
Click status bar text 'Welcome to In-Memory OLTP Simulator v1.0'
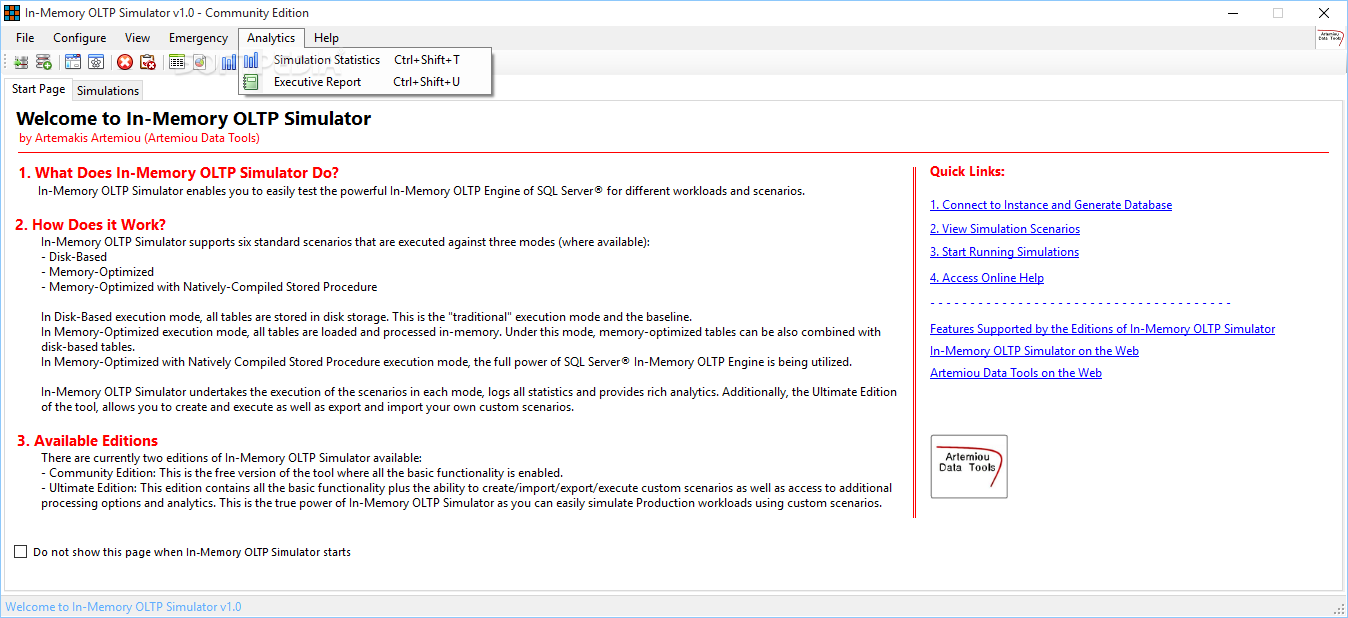coord(124,607)
